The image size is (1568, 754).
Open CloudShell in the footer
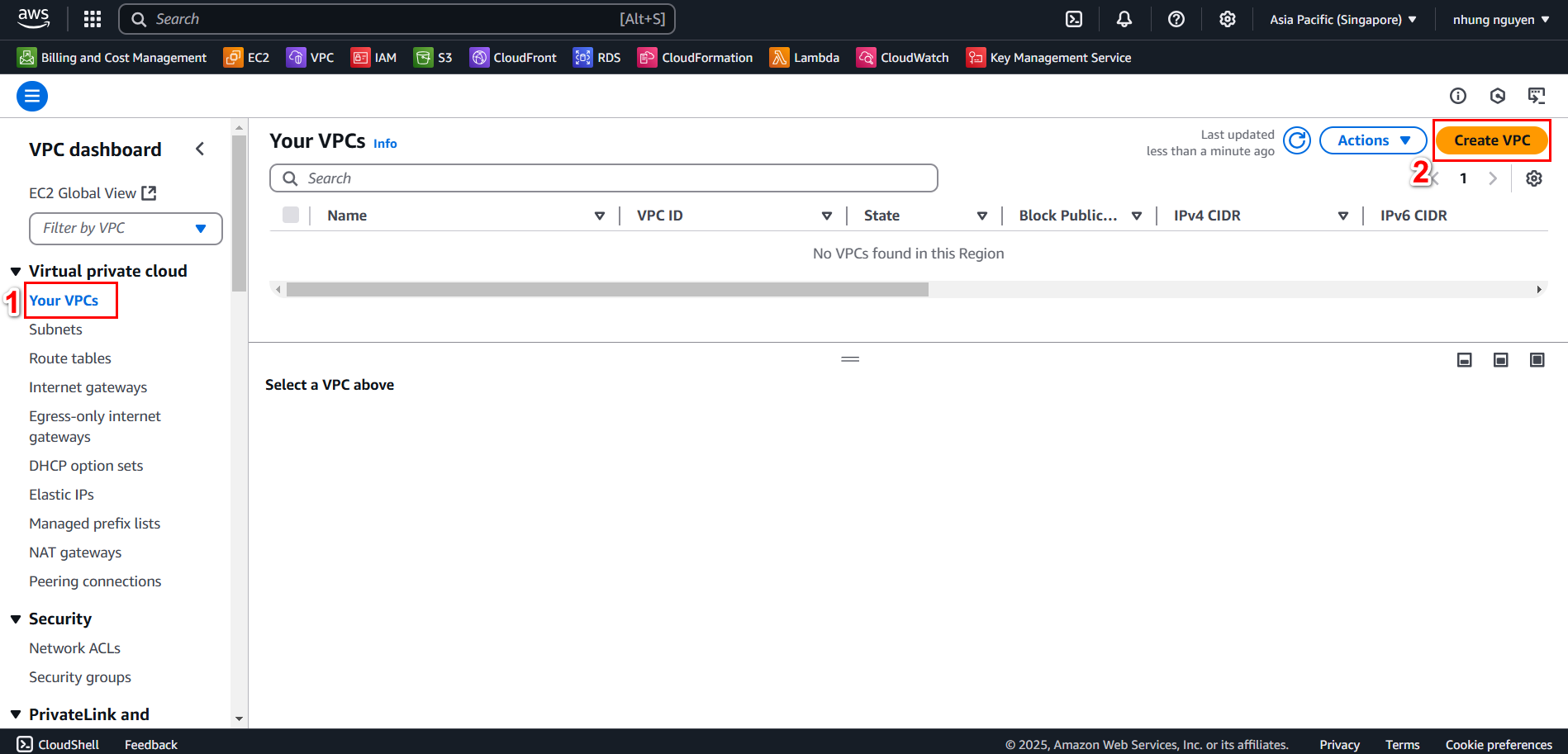point(58,744)
